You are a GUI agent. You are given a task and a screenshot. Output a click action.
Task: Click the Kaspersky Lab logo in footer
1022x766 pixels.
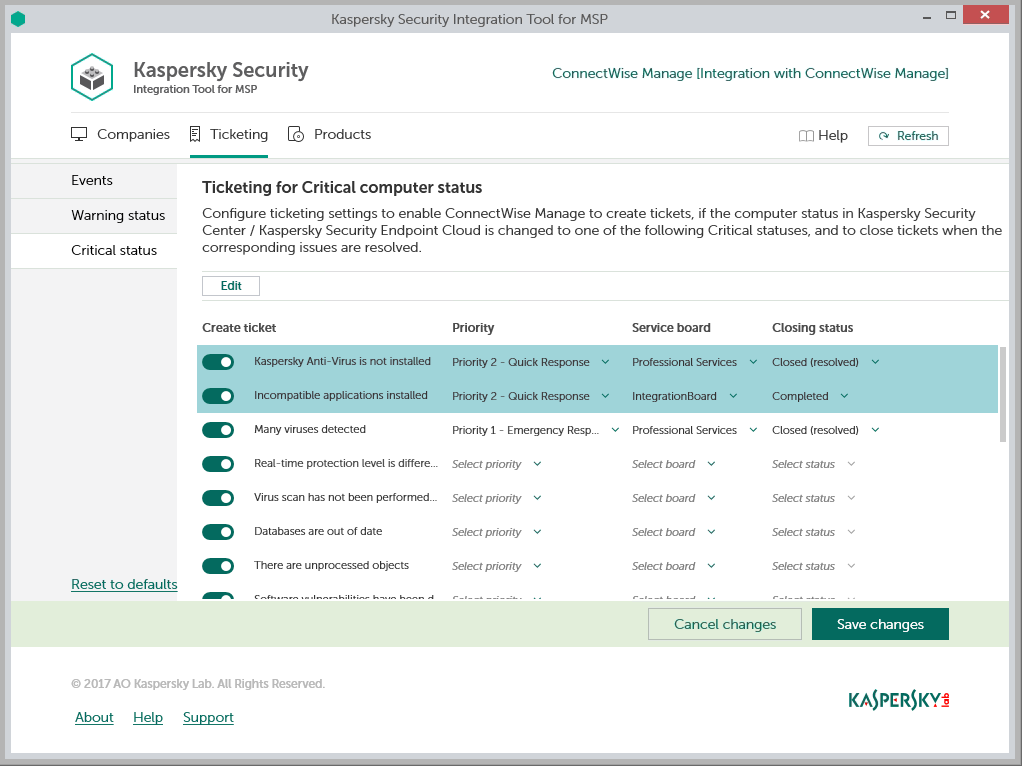(x=898, y=700)
